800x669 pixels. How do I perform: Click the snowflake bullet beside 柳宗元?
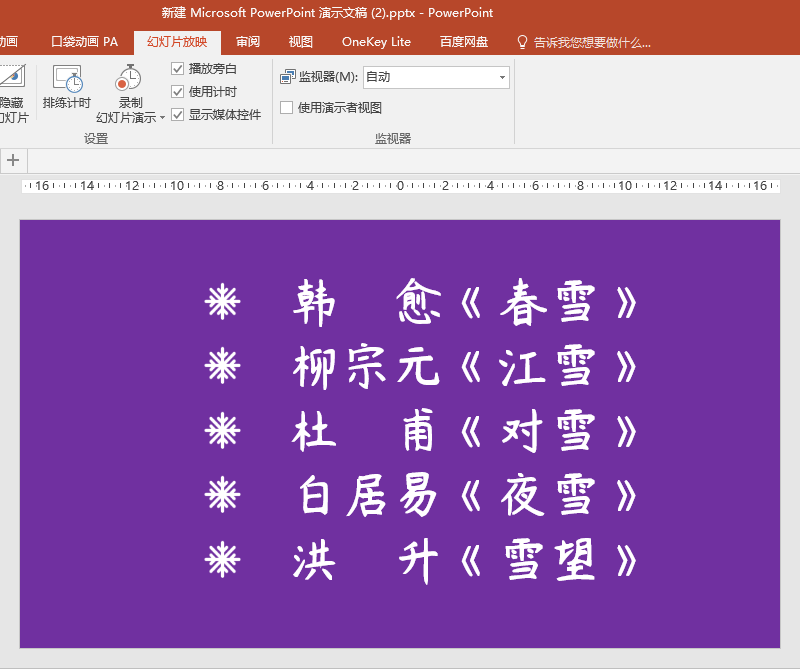[x=222, y=366]
